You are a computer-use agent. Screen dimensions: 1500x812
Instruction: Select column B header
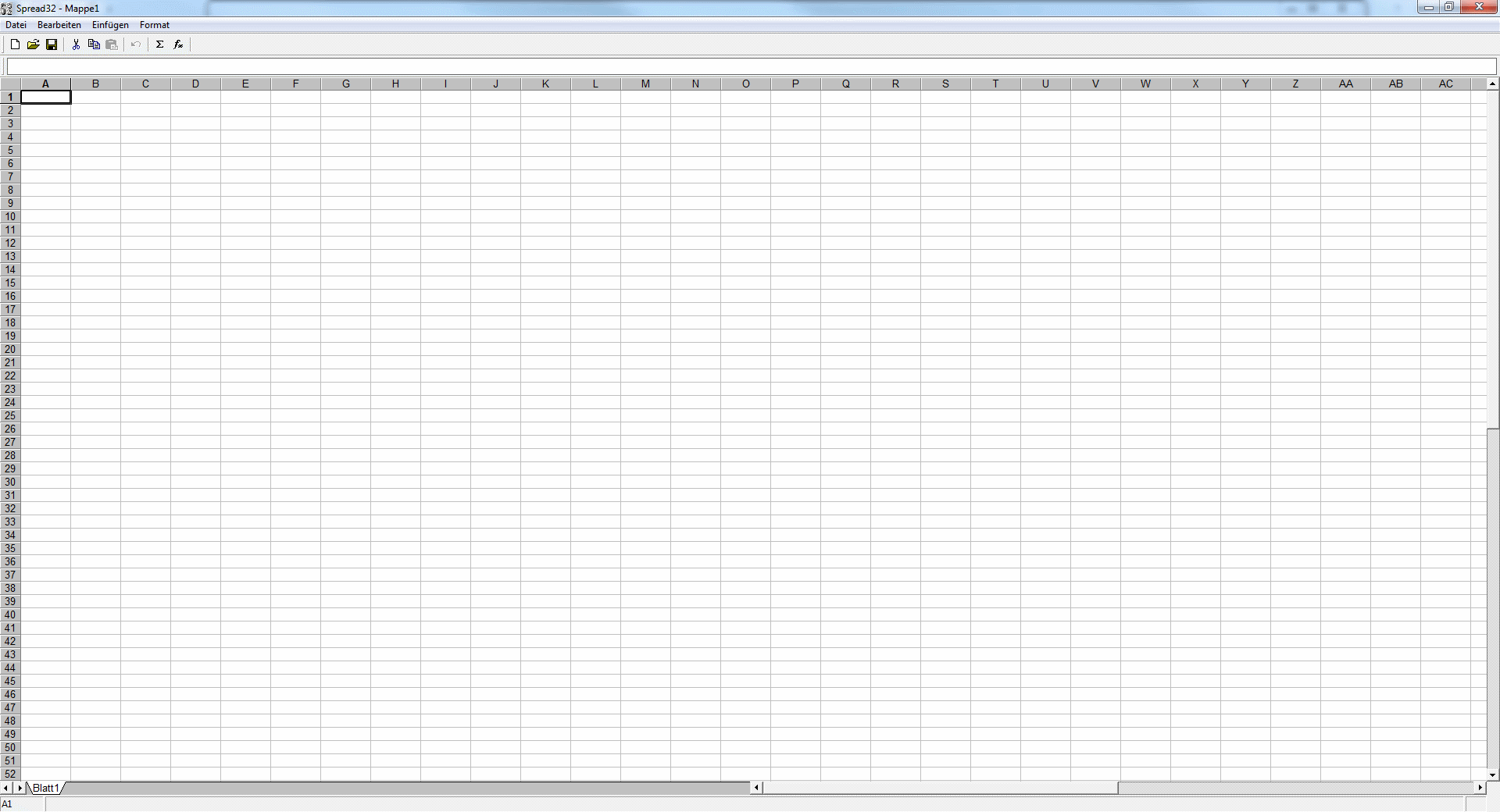[95, 84]
